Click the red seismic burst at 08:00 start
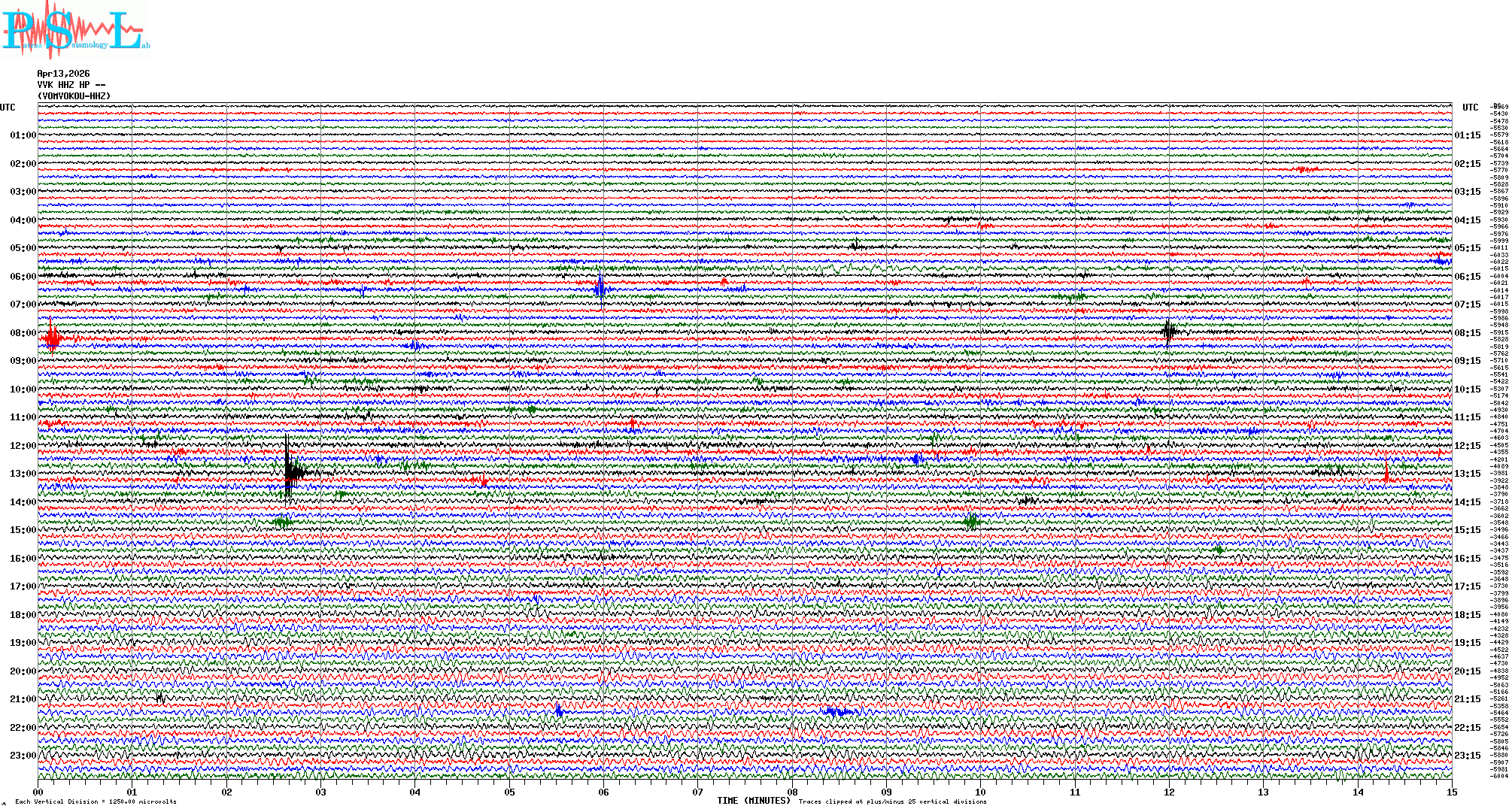 [51, 337]
